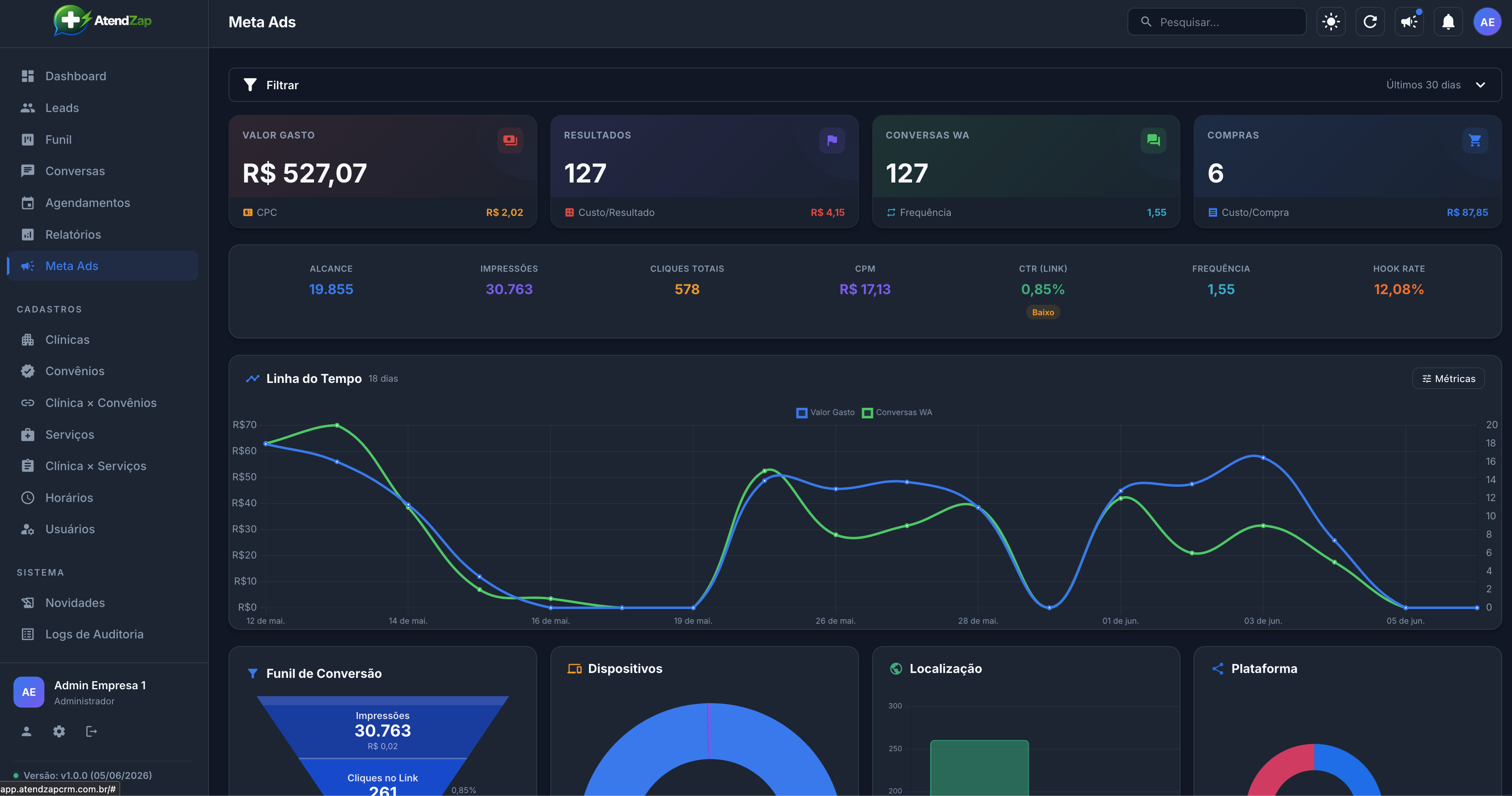
Task: Click Admin Empresa 1 user block
Action: pyautogui.click(x=103, y=692)
